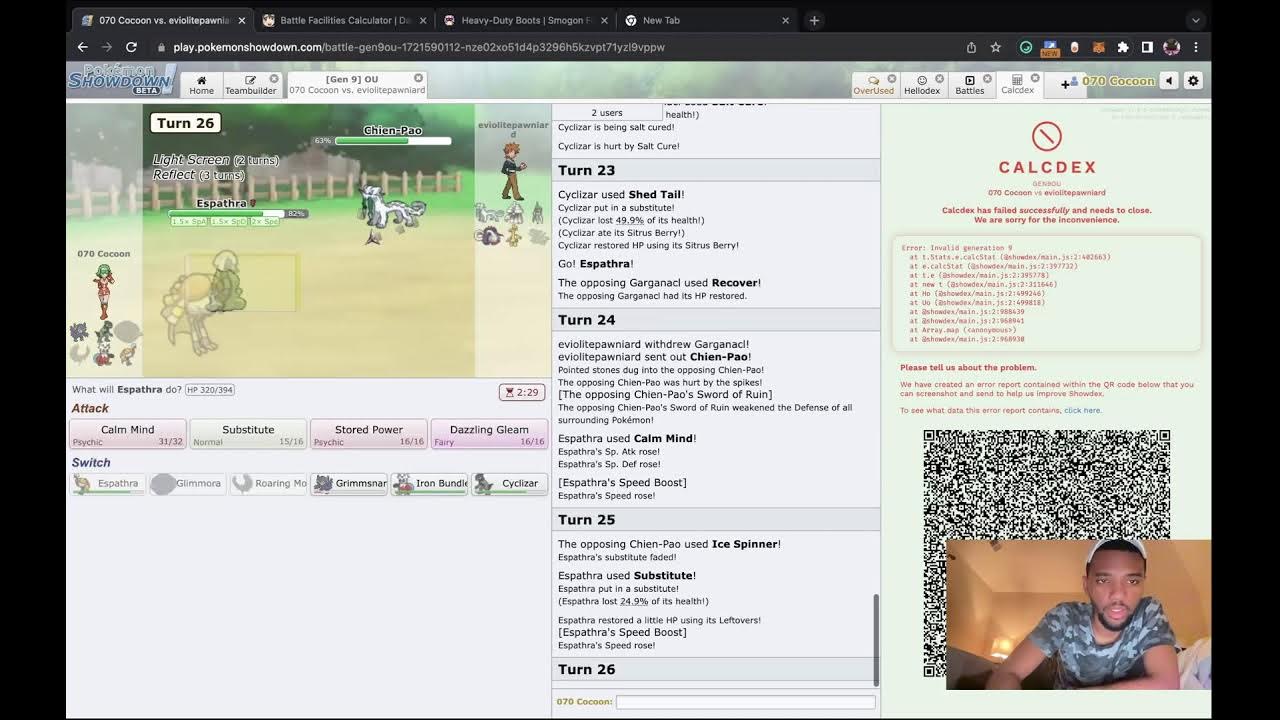Close the Battles tab

(987, 79)
